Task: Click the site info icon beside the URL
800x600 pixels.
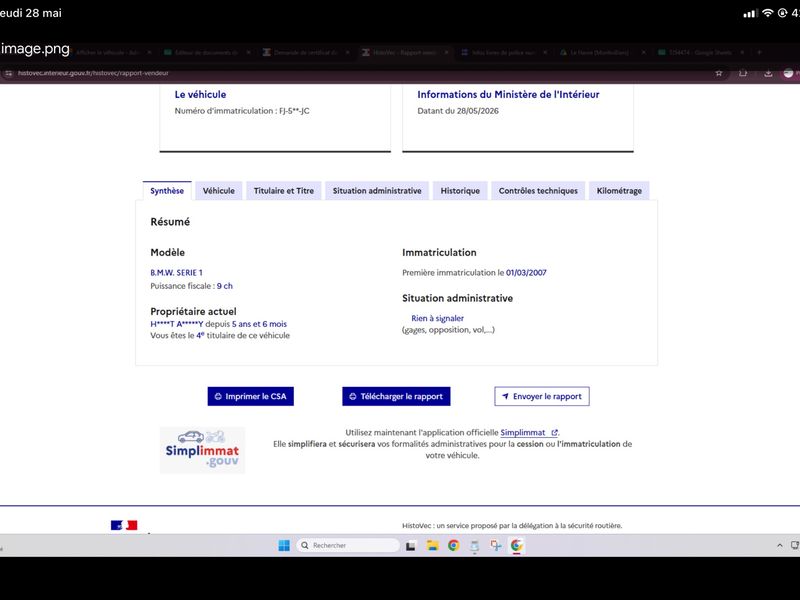Action: (x=8, y=73)
